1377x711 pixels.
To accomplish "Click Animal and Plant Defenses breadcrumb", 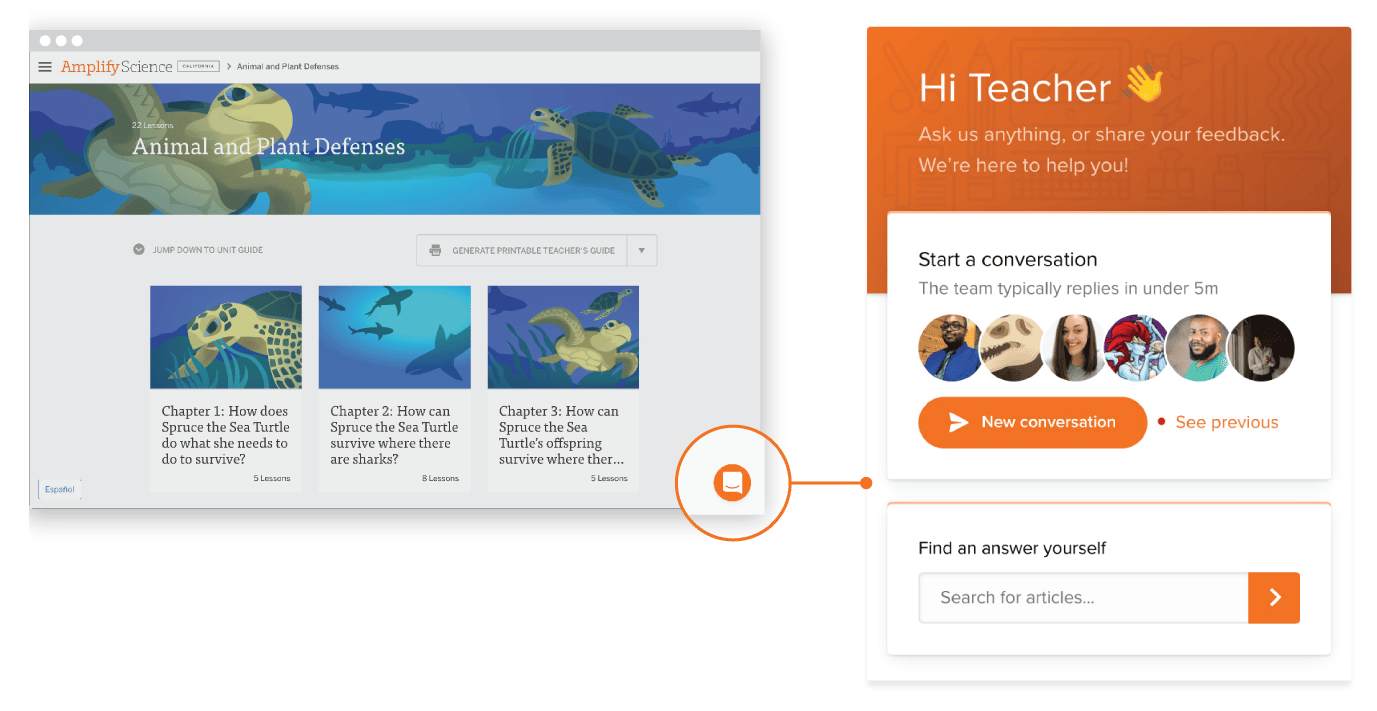I will pos(288,67).
